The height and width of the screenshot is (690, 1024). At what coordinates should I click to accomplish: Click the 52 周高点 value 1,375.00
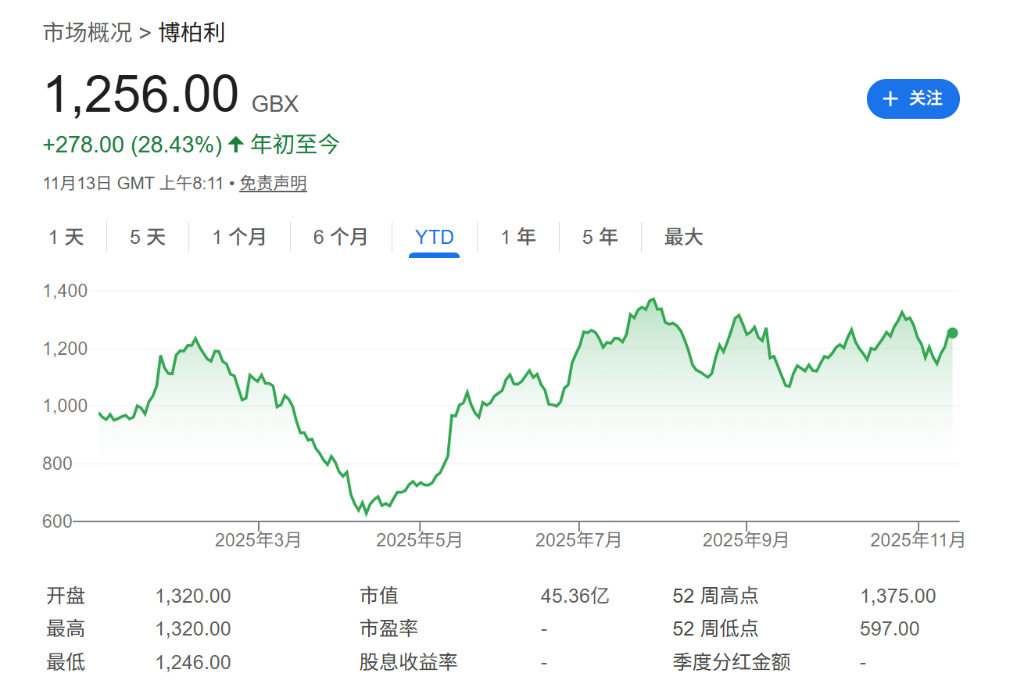(898, 596)
